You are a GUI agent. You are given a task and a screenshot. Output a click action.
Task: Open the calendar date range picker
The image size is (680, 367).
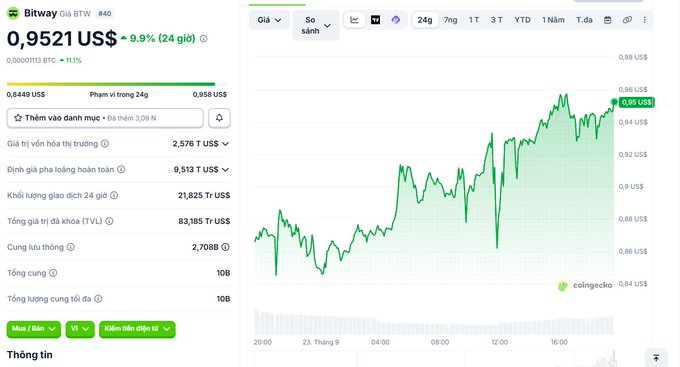[x=608, y=20]
